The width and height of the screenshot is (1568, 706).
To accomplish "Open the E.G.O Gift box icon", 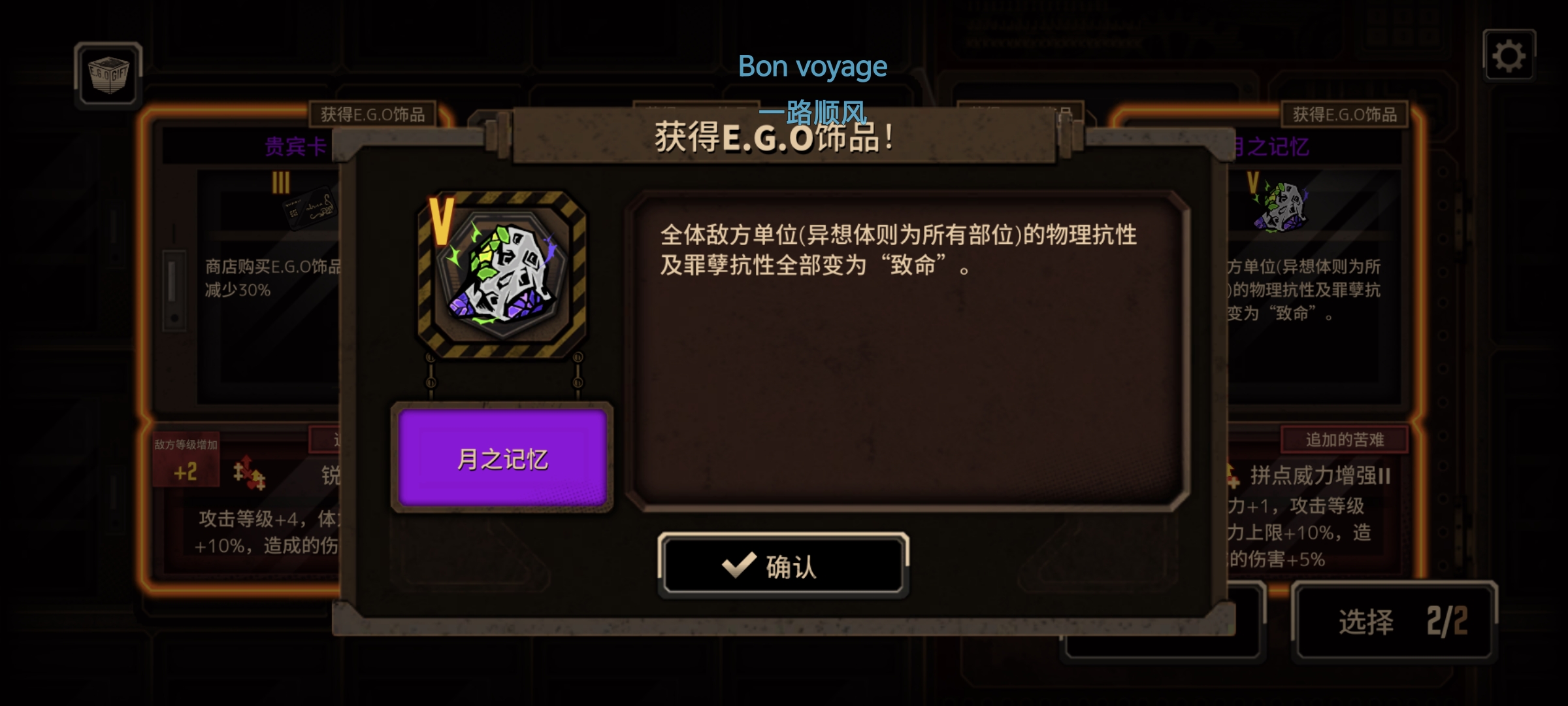I will 108,75.
